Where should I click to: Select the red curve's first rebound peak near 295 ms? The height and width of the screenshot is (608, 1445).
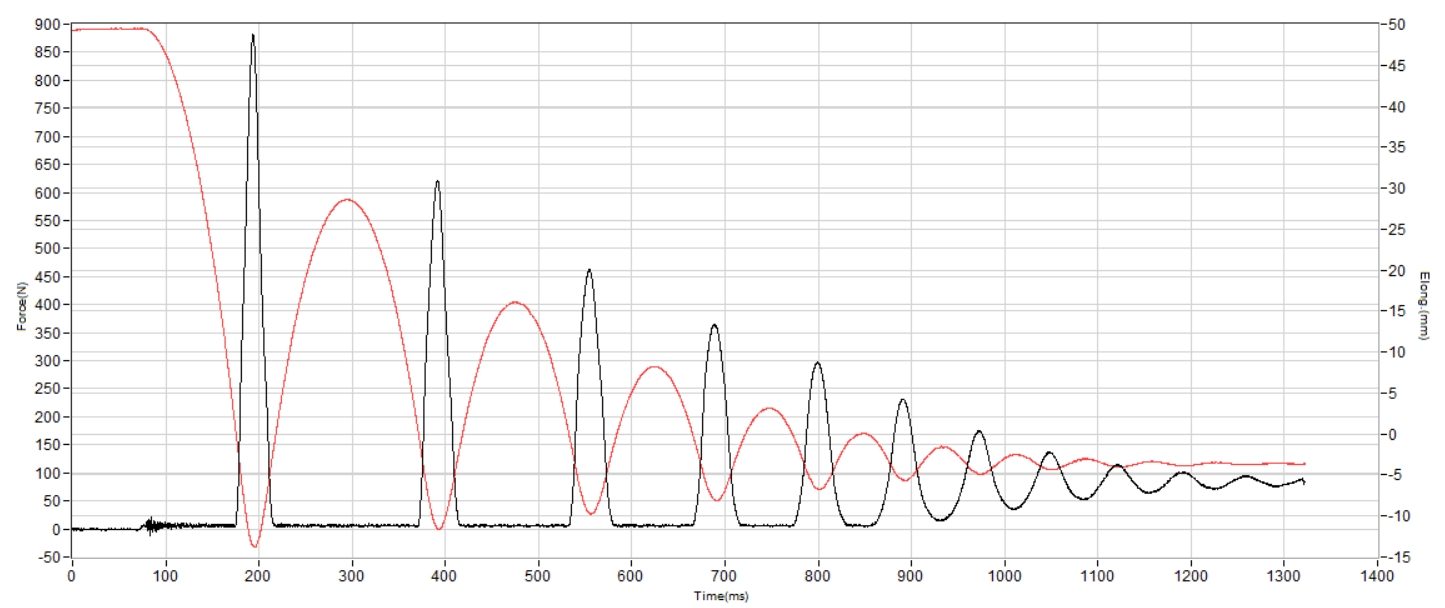coord(347,200)
